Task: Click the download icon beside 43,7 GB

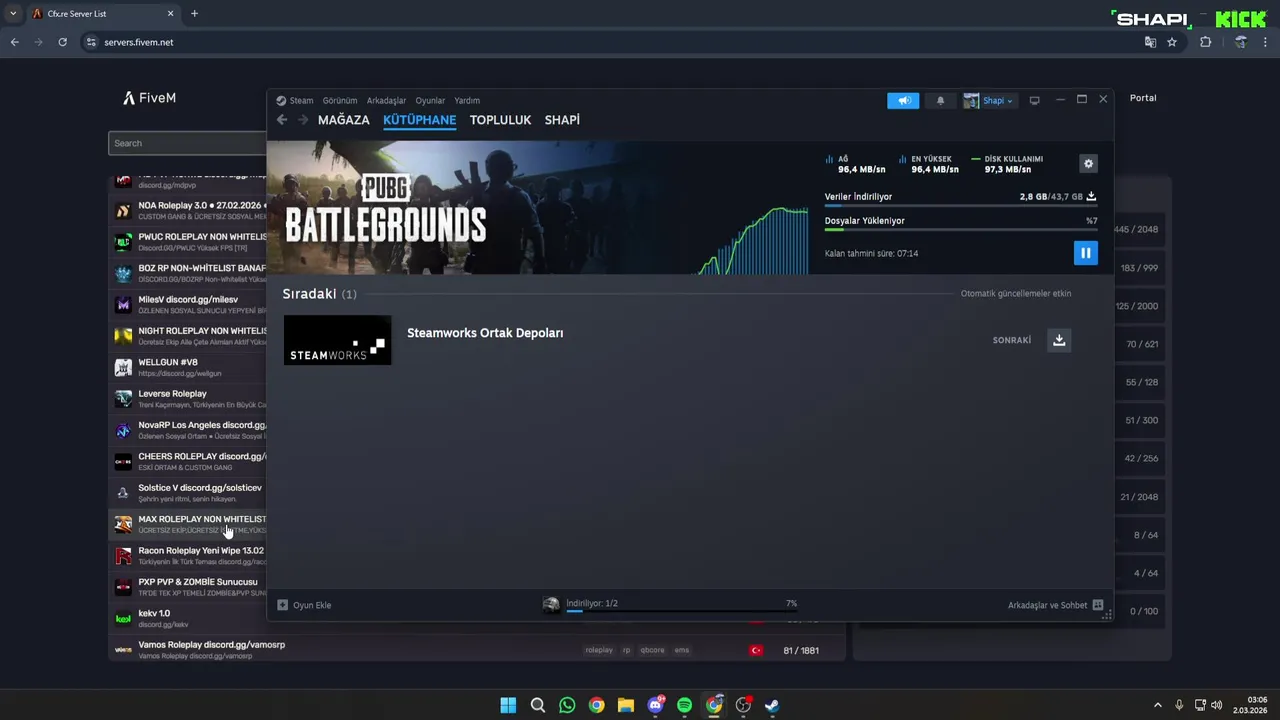Action: pyautogui.click(x=1091, y=197)
